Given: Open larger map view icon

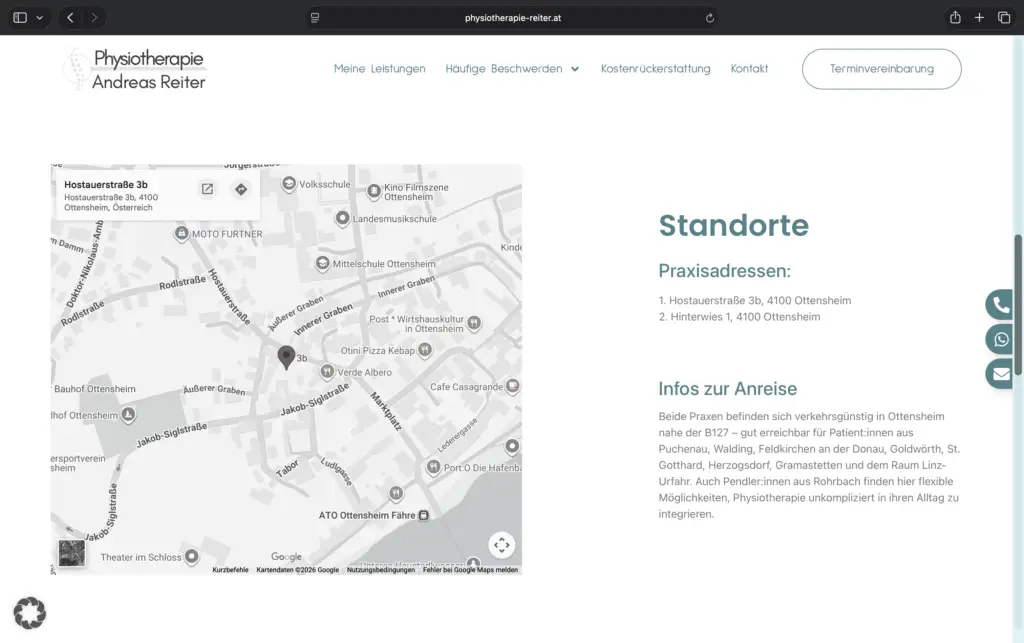Looking at the screenshot, I should pyautogui.click(x=207, y=189).
